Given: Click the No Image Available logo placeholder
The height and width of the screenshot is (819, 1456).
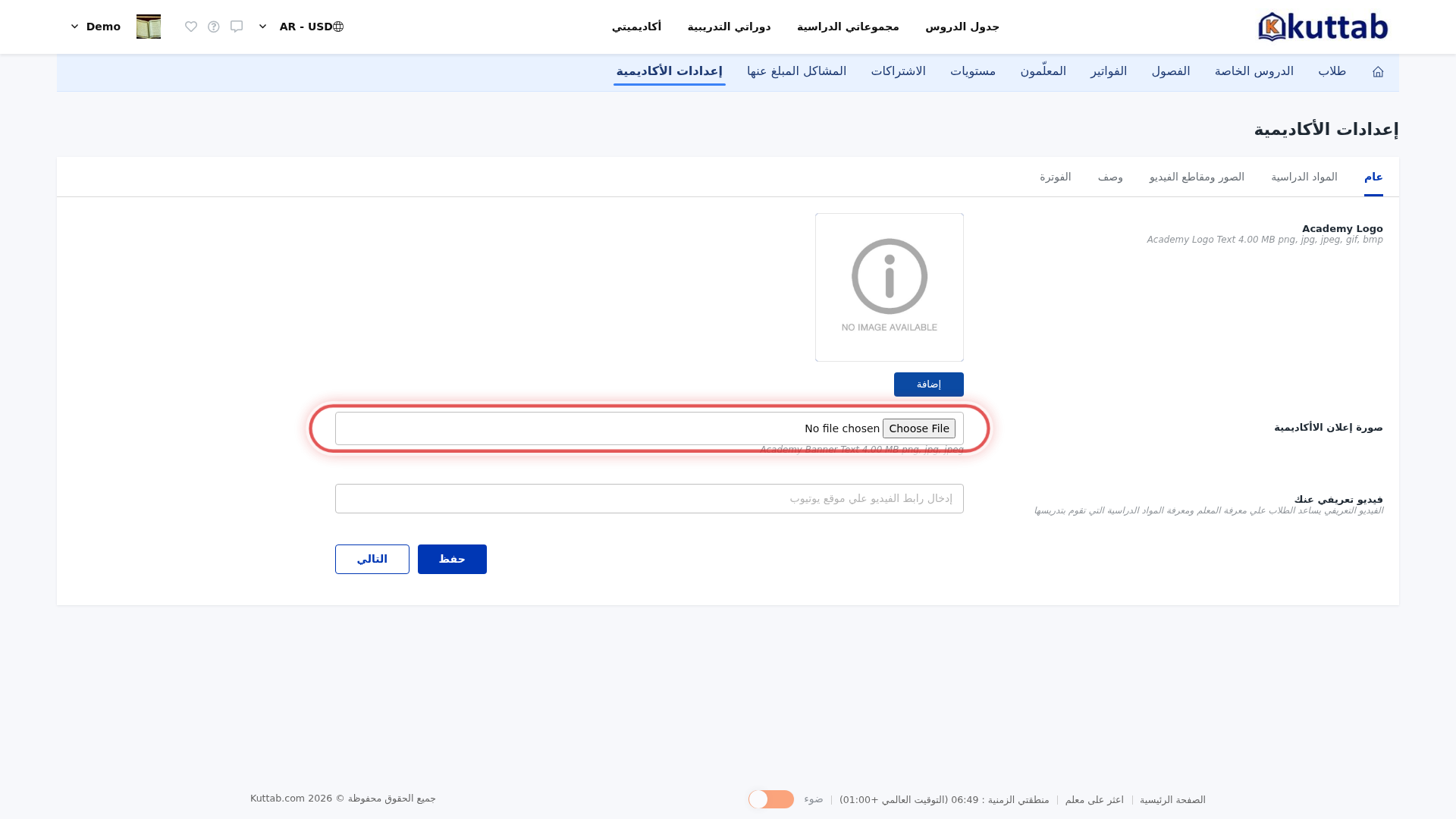Looking at the screenshot, I should (890, 287).
